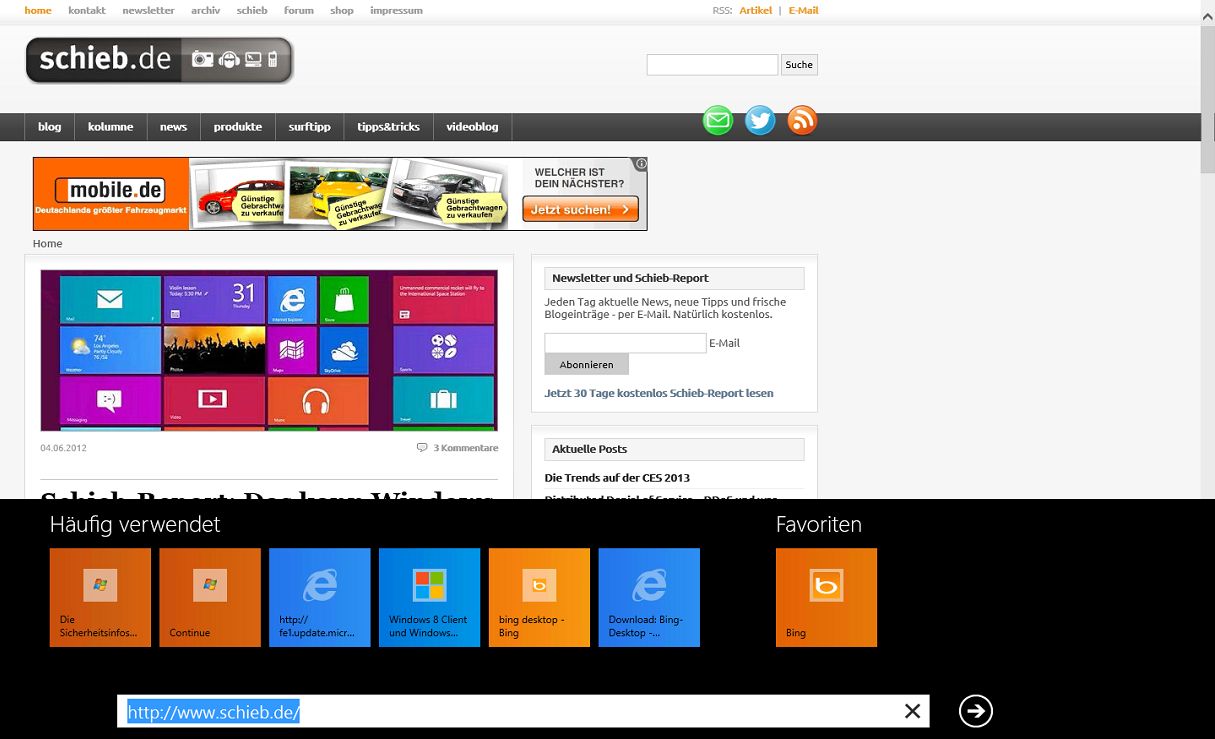The image size is (1215, 739).
Task: Click the '3 Kommentare' link
Action: [x=465, y=448]
